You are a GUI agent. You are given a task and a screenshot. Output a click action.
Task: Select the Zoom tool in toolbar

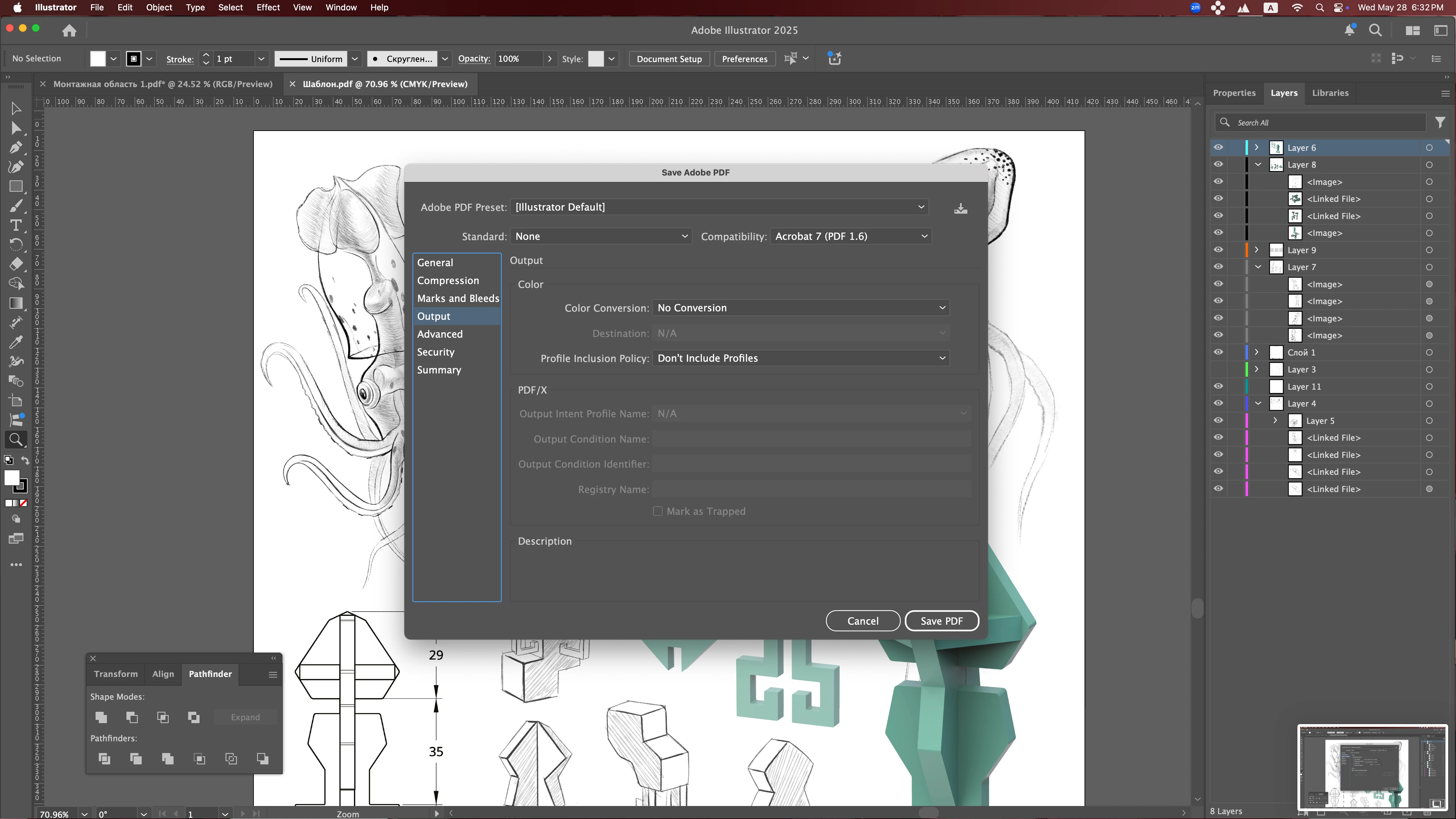[16, 440]
